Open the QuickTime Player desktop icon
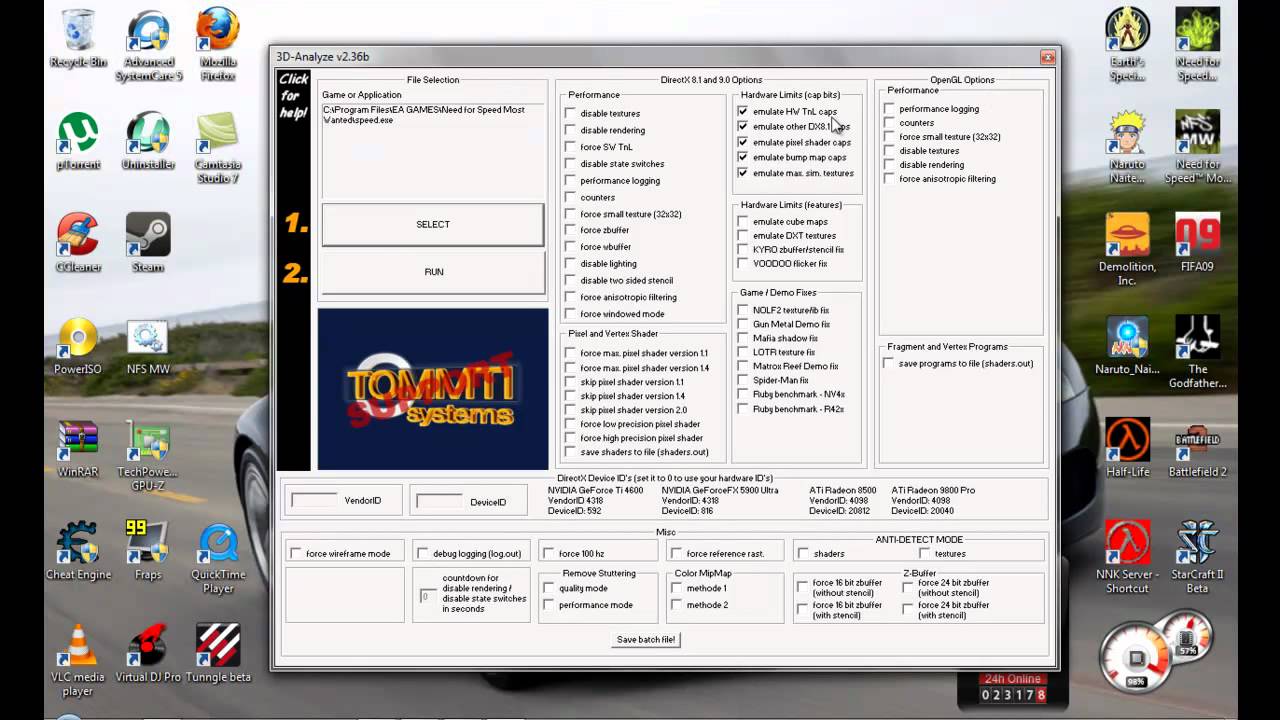This screenshot has height=720, width=1280. (218, 558)
